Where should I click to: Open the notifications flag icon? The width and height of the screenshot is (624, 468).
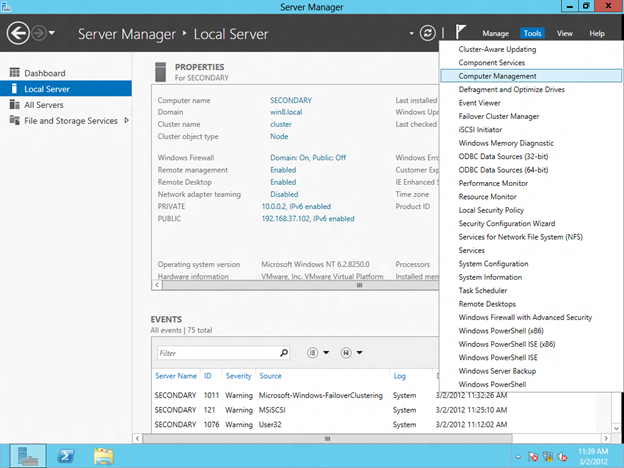pyautogui.click(x=461, y=33)
